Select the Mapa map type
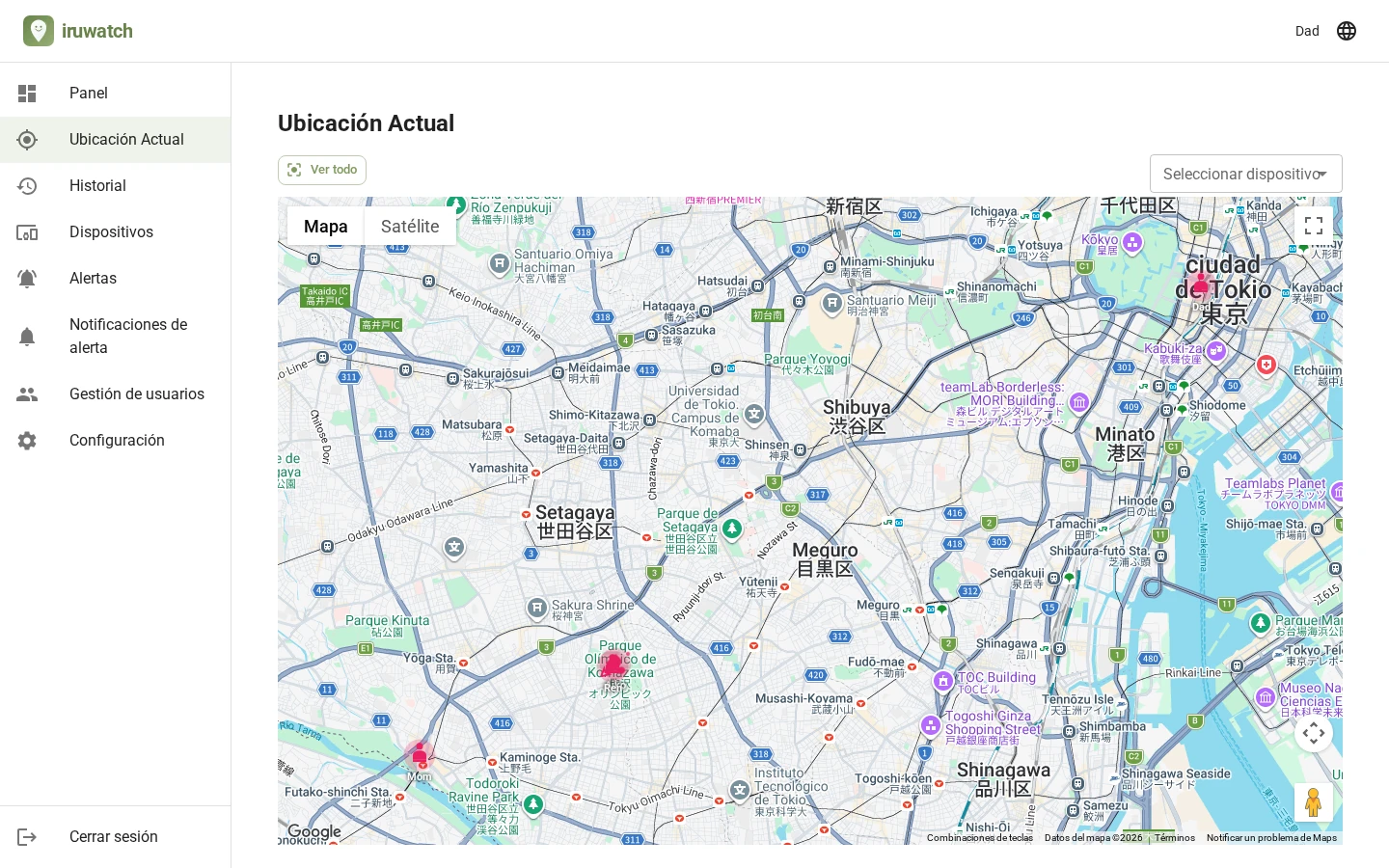The height and width of the screenshot is (868, 1389). click(325, 226)
